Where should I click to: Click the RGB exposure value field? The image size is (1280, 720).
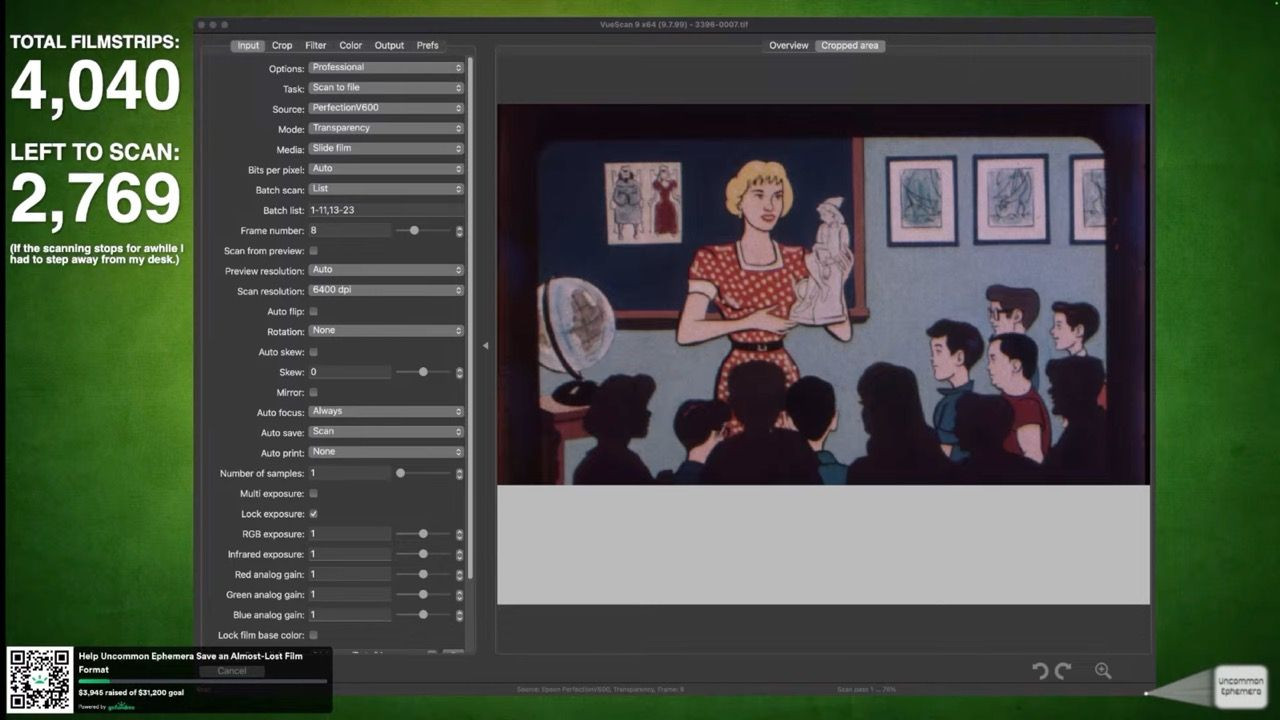(349, 534)
